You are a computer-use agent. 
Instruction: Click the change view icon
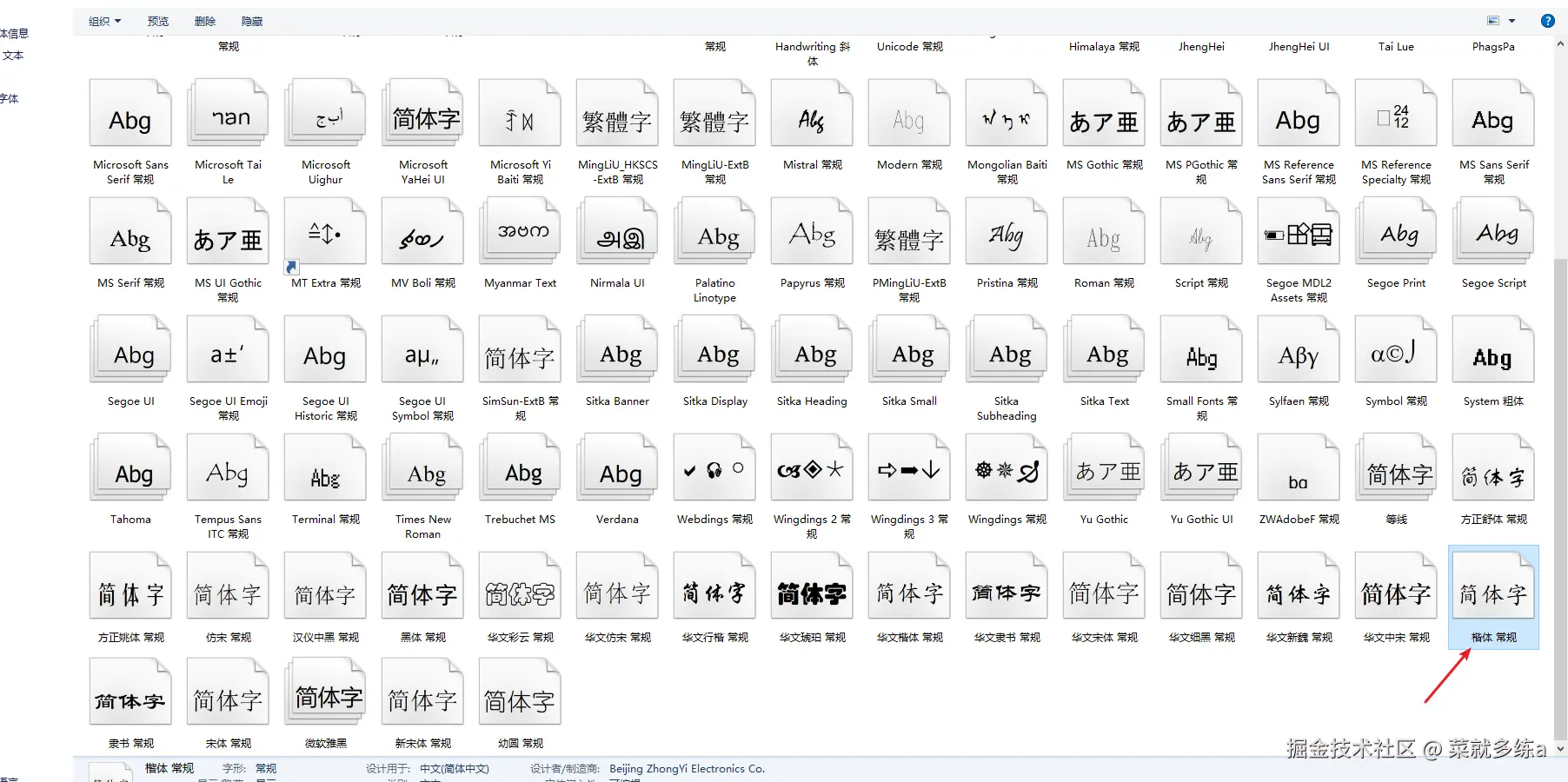(x=1493, y=21)
